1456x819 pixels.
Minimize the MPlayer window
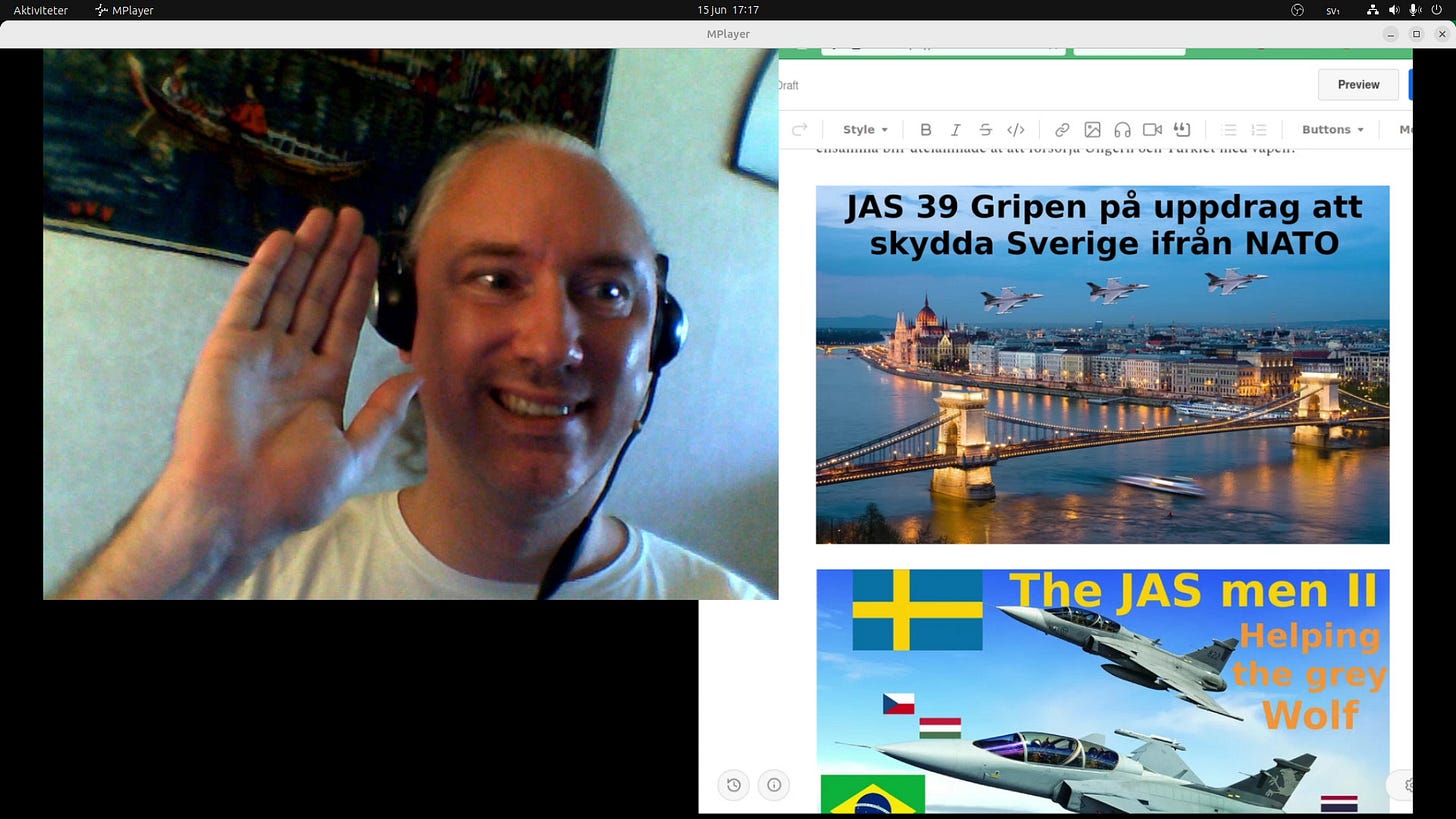pos(1390,34)
